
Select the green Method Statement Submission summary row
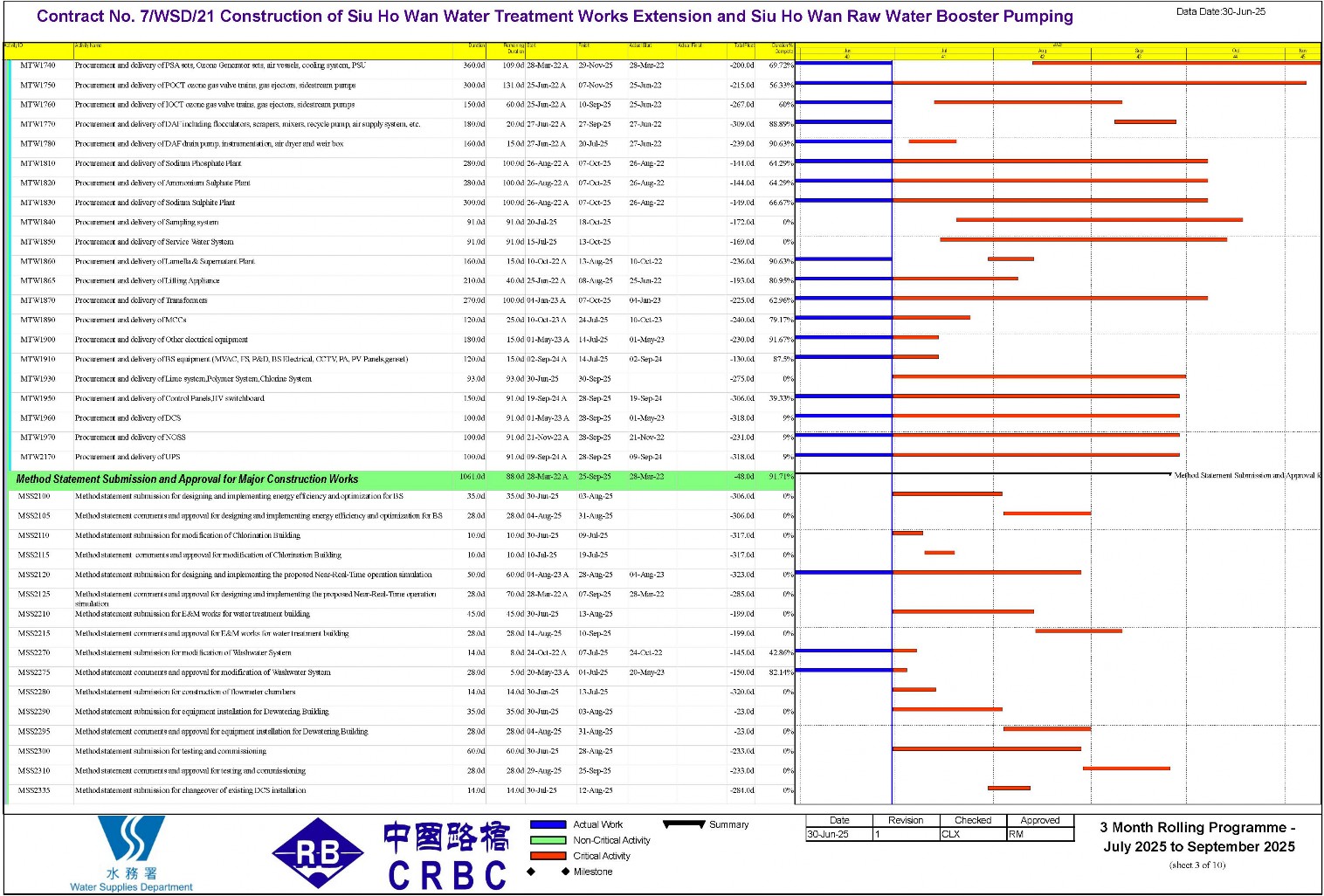click(403, 479)
